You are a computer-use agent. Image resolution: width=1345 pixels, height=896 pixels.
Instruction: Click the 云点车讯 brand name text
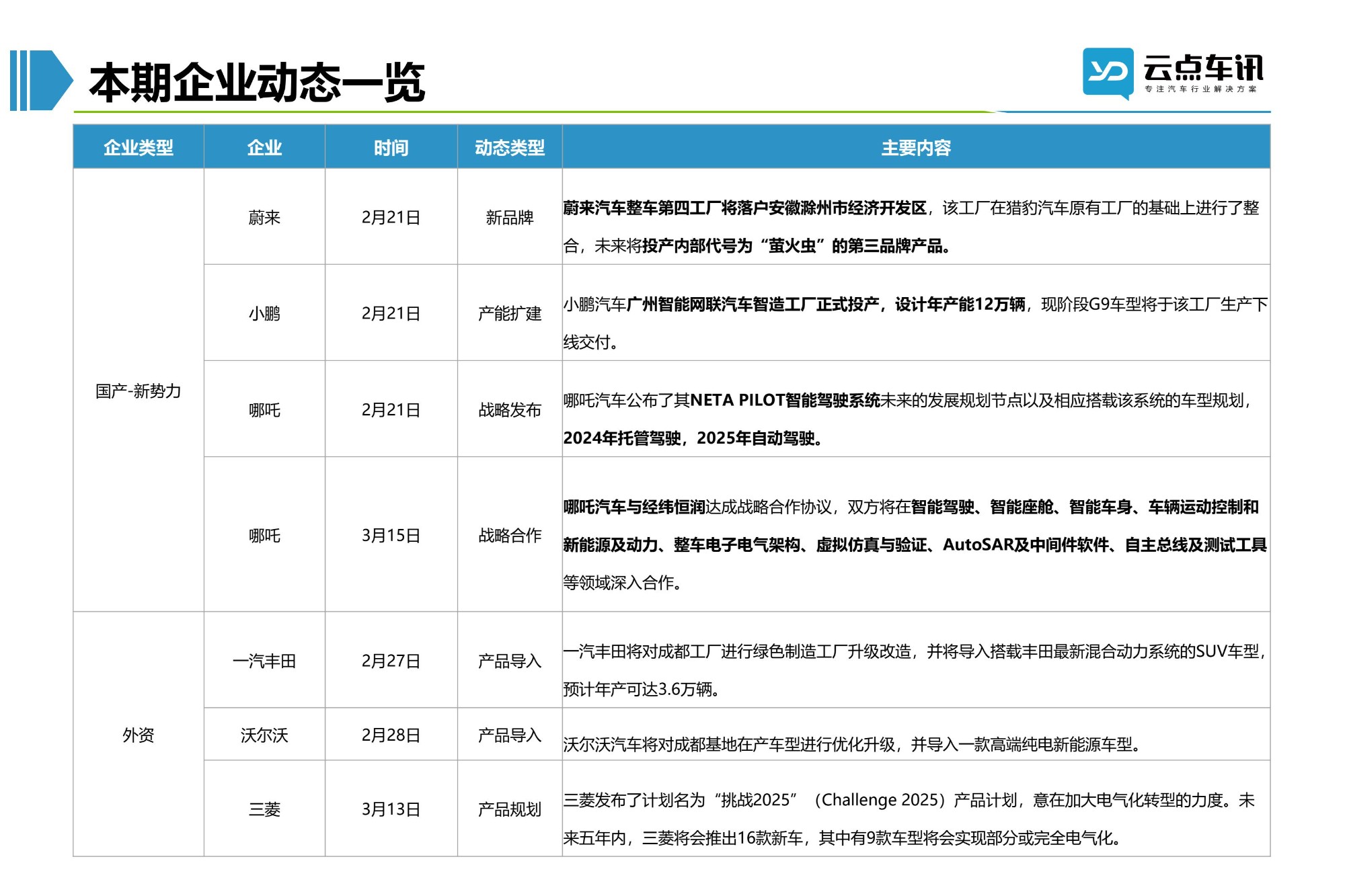point(1203,68)
